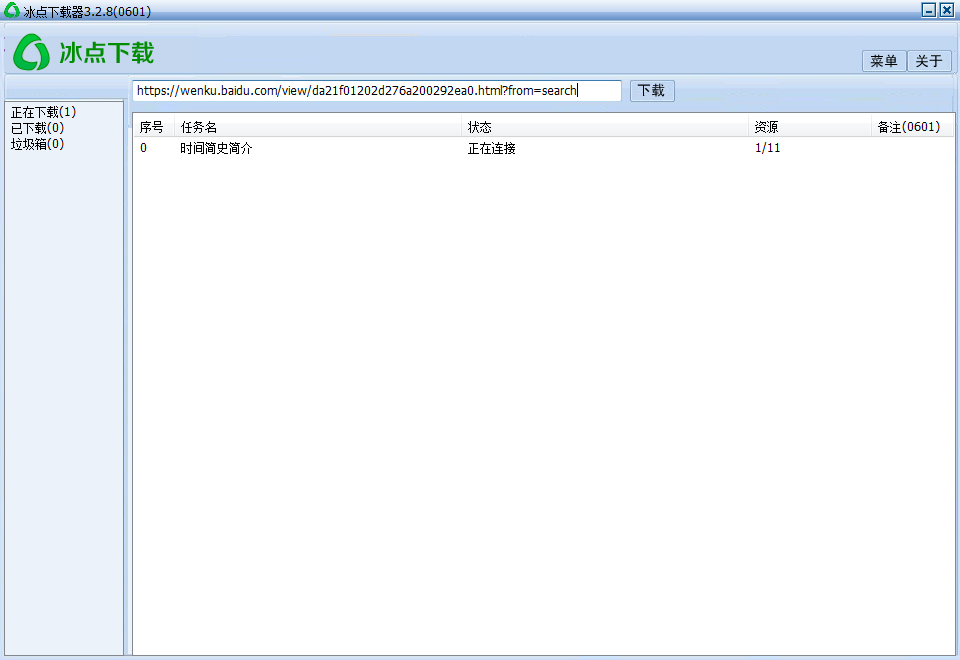960x660 pixels.
Task: Click the 正在连接 status cell
Action: [x=492, y=148]
